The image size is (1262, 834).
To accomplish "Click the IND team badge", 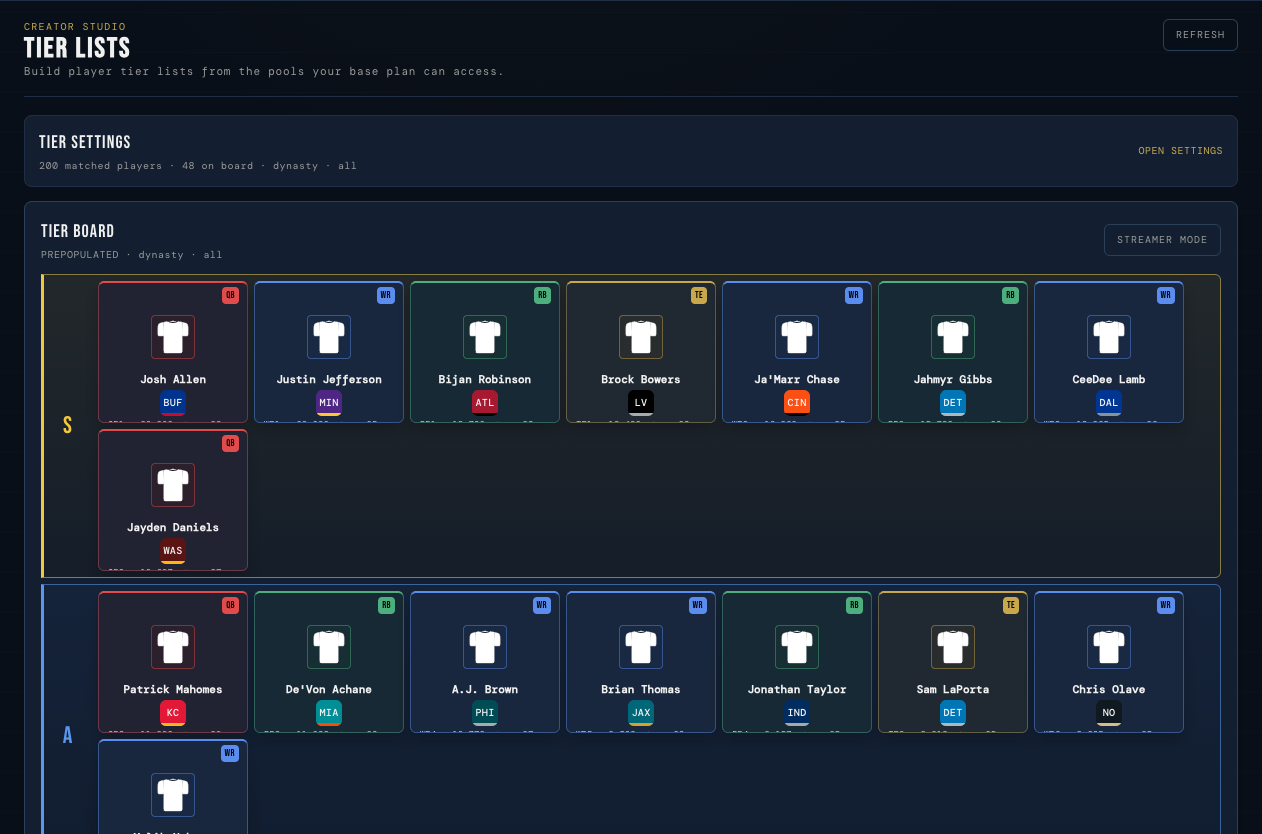I will [x=797, y=713].
